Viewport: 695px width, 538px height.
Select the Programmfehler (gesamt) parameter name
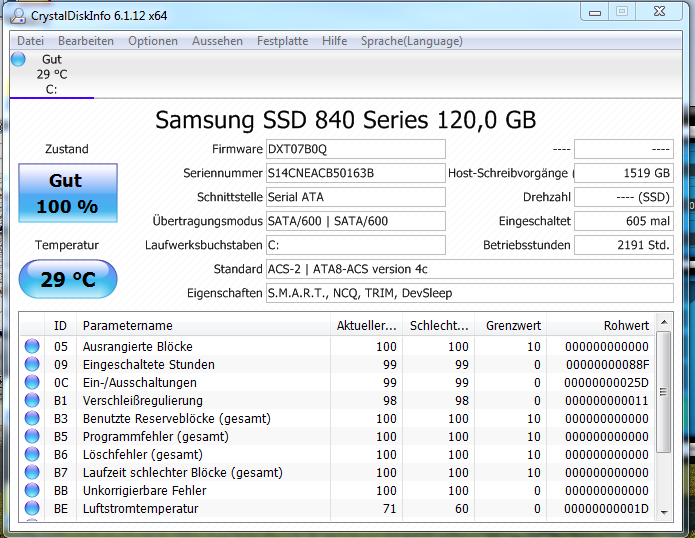pos(156,437)
